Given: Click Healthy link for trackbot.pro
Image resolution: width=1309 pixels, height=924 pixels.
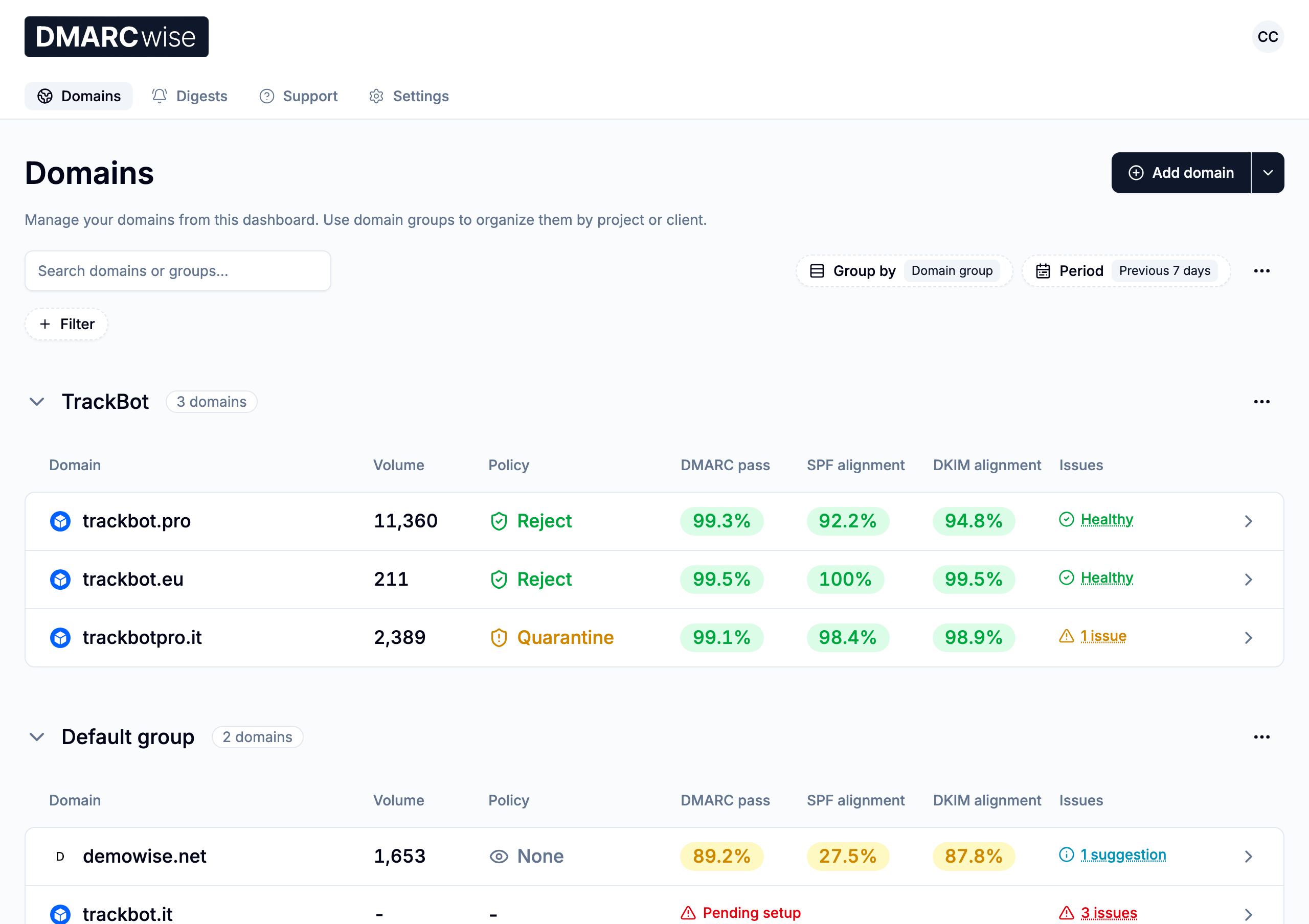Looking at the screenshot, I should pos(1107,520).
